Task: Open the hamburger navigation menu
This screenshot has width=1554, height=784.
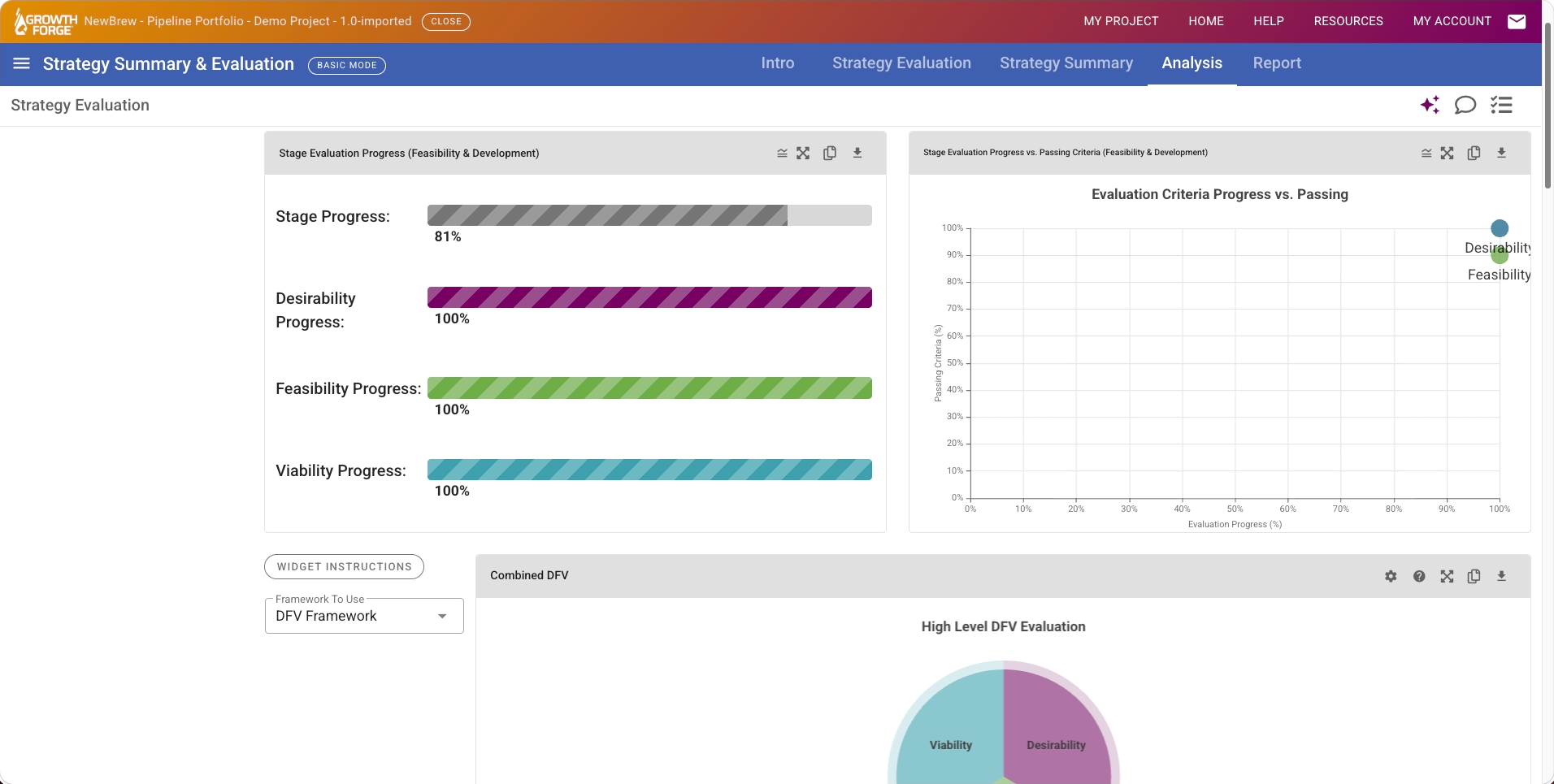Action: (x=22, y=63)
